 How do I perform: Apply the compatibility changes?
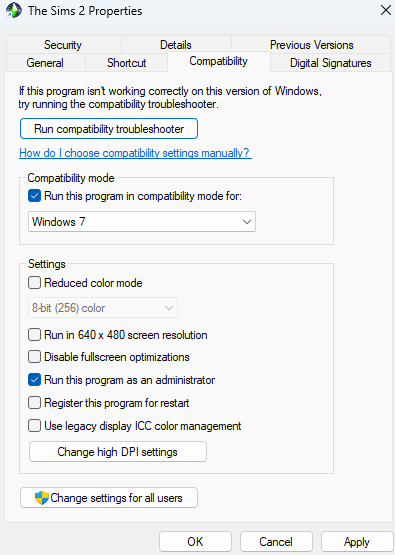tap(356, 542)
